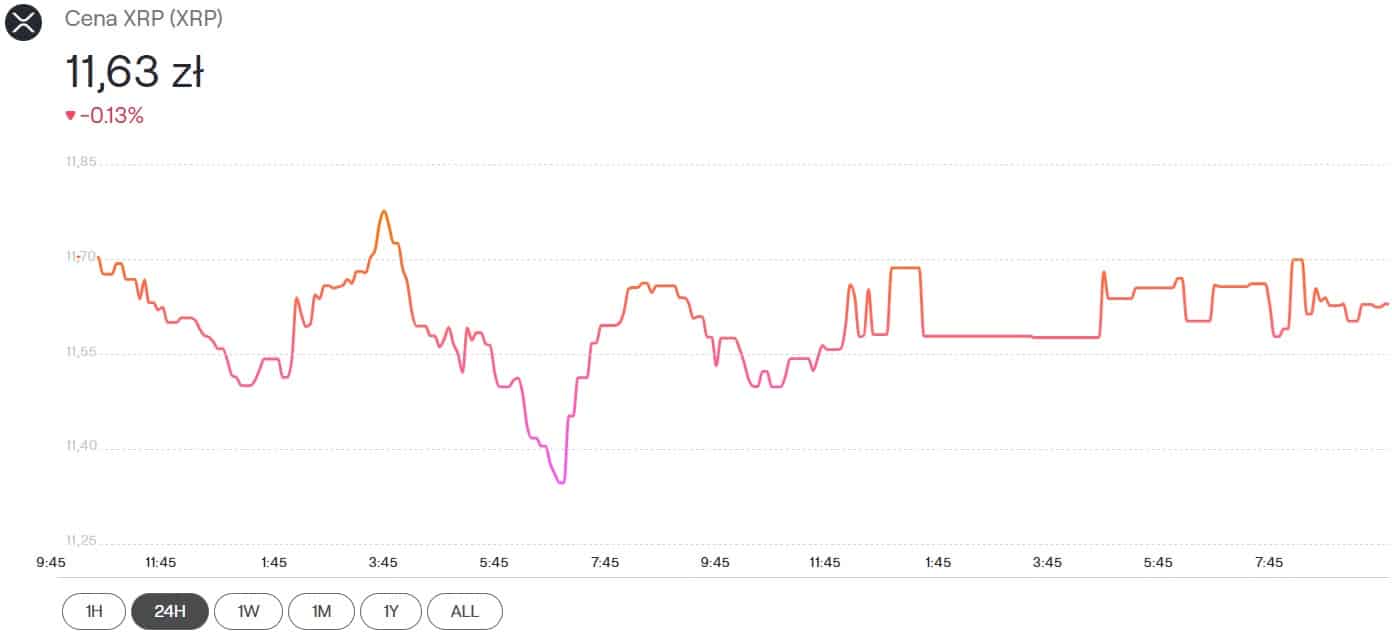
Task: Select the 24H time range button
Action: tap(170, 611)
